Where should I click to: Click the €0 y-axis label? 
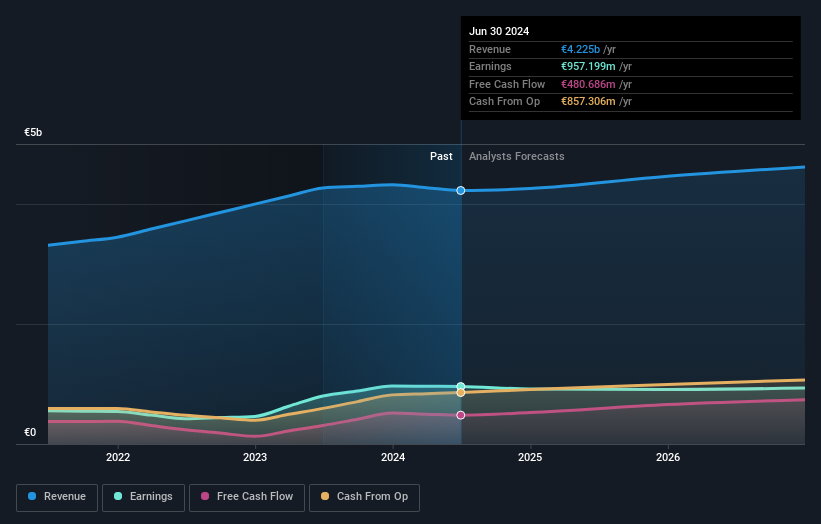coord(30,432)
